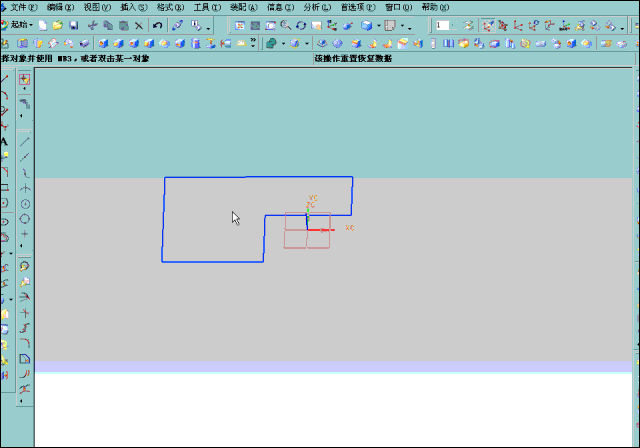The image size is (640, 448).
Task: Click the gray view layout page icon
Action: 390,25
